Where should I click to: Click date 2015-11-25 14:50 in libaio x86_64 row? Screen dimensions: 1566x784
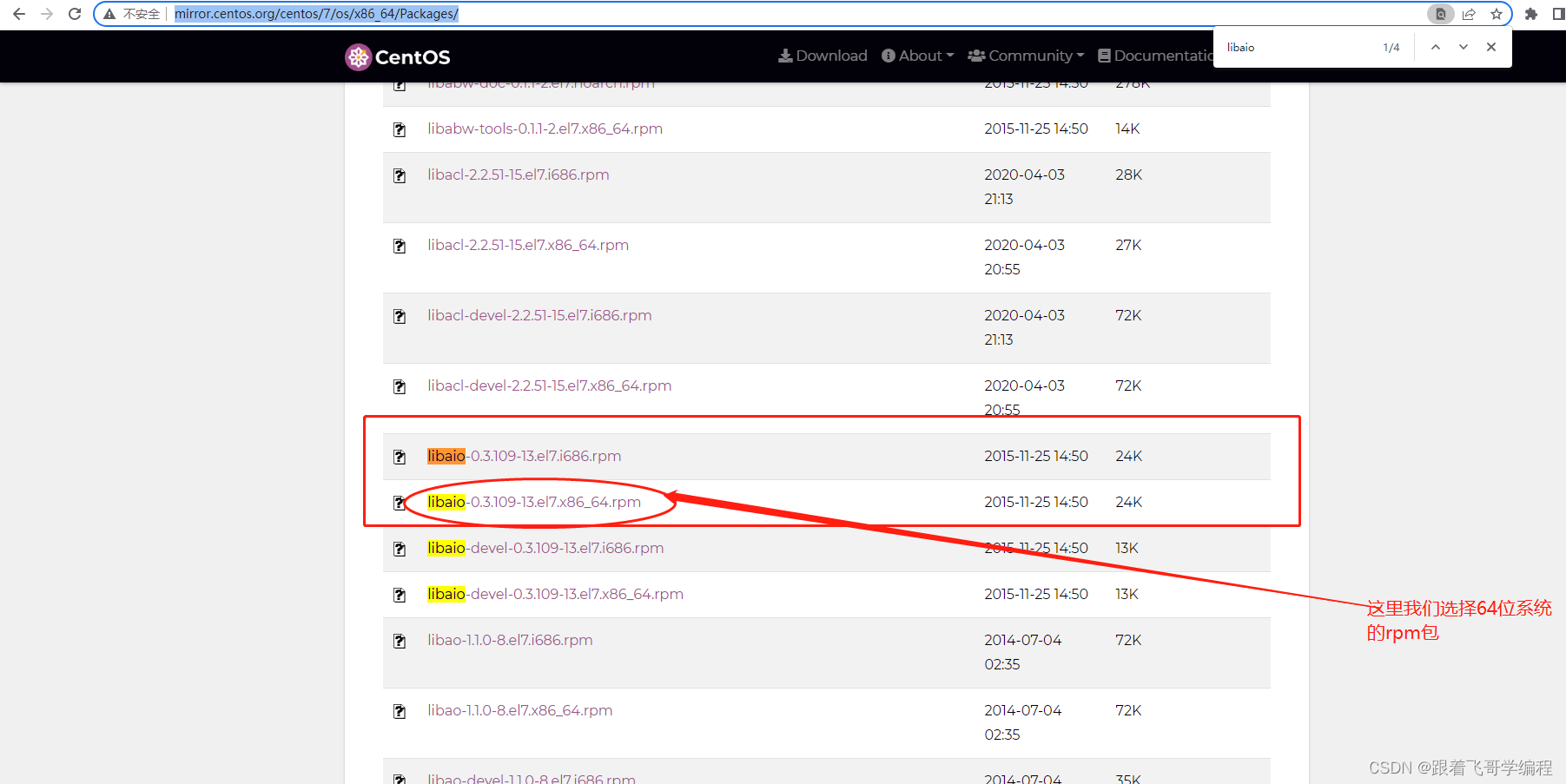tap(1036, 502)
